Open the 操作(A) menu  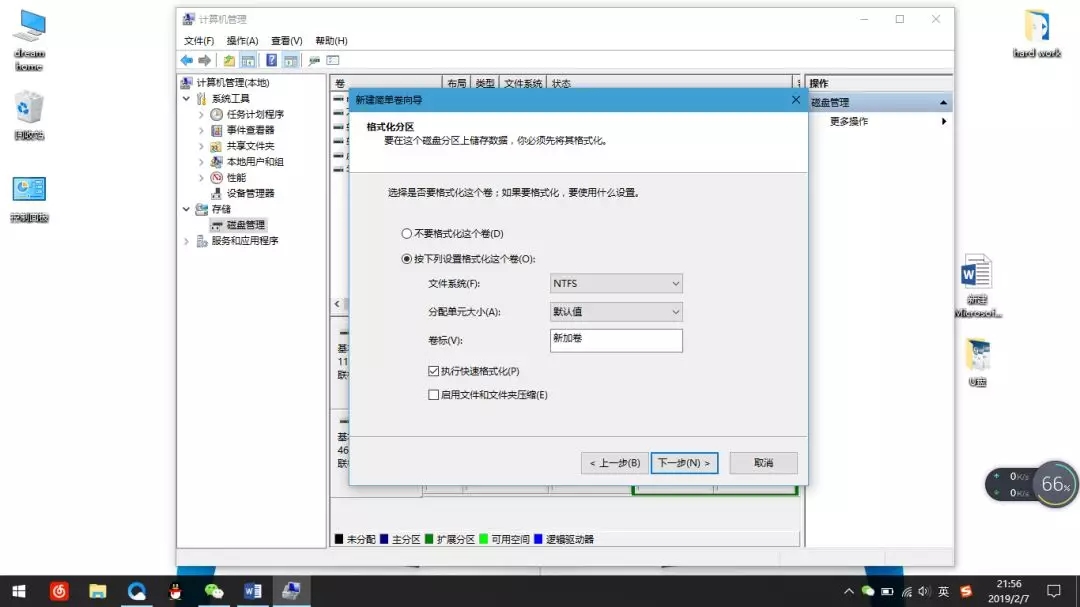pos(240,40)
